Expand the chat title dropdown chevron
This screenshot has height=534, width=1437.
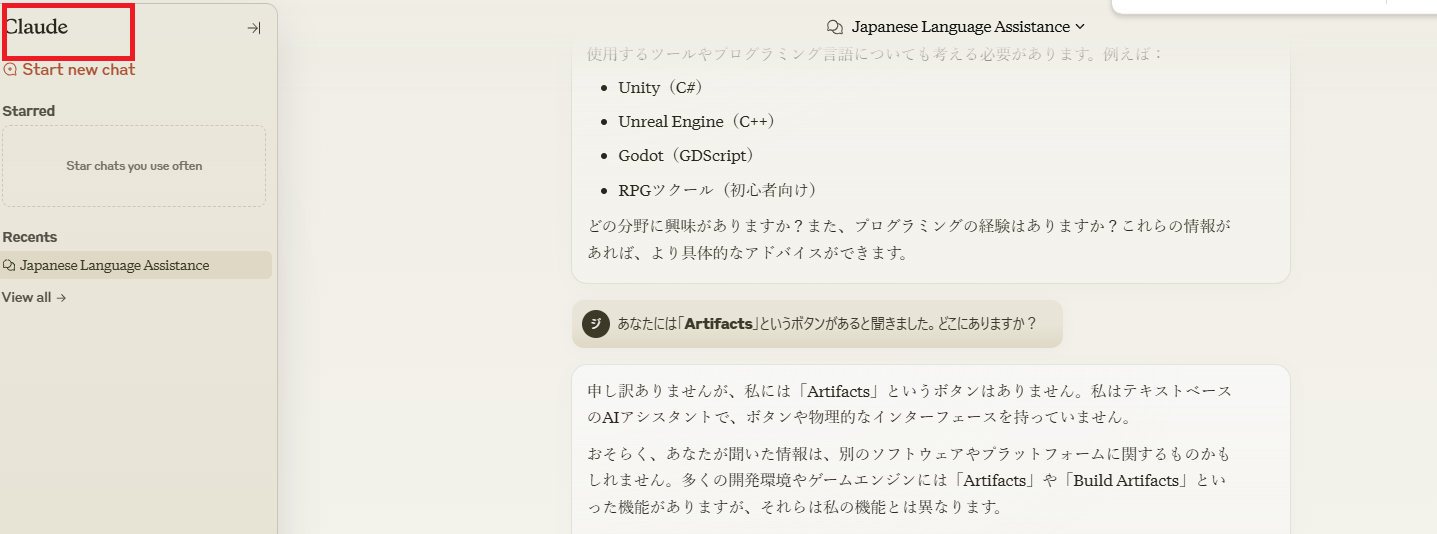point(1079,27)
